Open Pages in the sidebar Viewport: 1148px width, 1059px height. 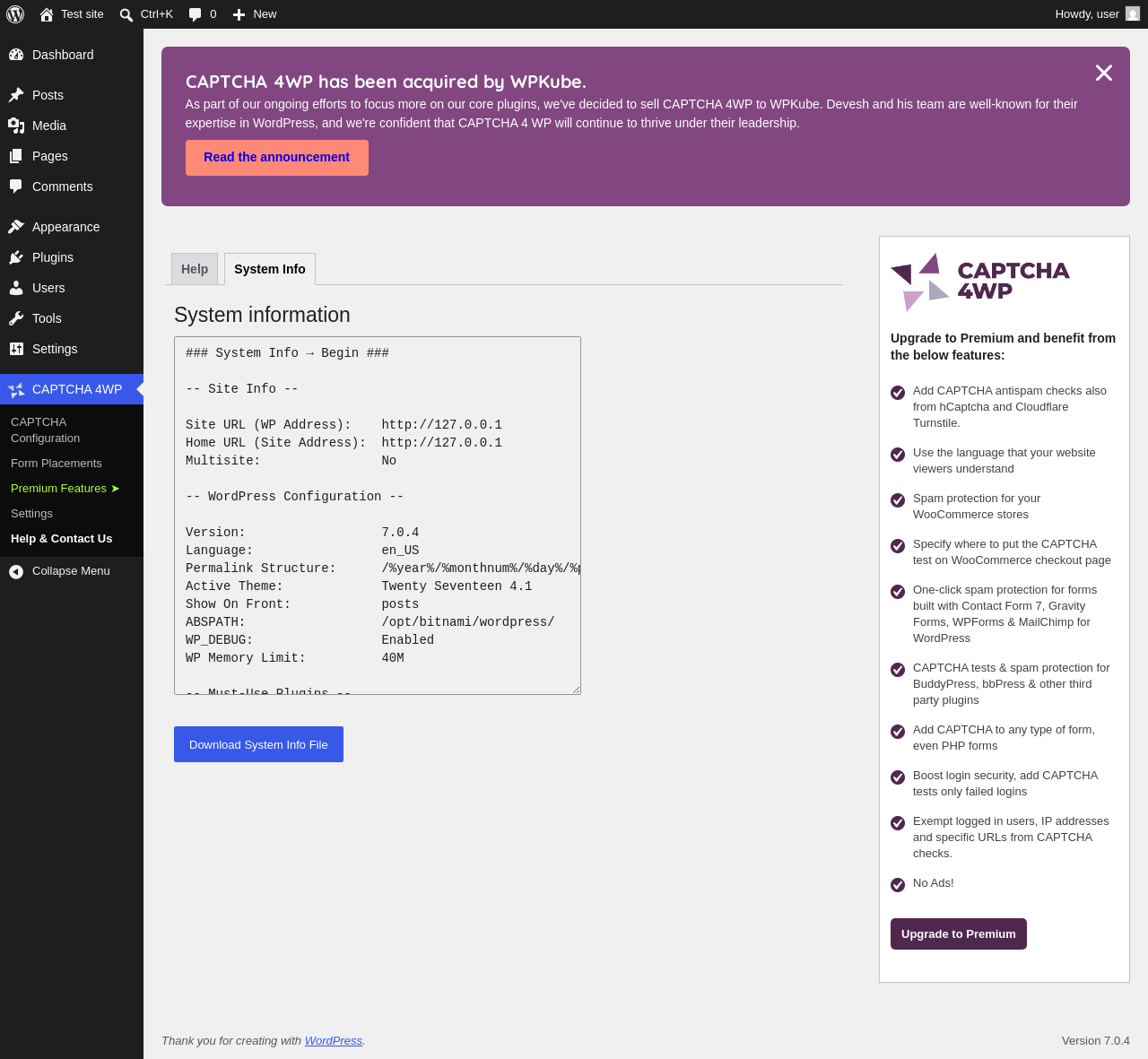[72, 156]
